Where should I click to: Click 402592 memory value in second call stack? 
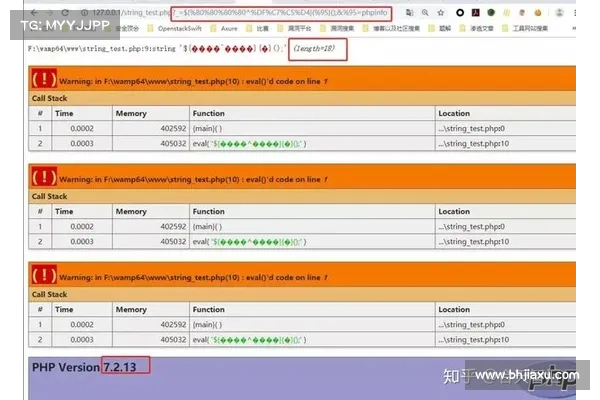click(x=173, y=226)
